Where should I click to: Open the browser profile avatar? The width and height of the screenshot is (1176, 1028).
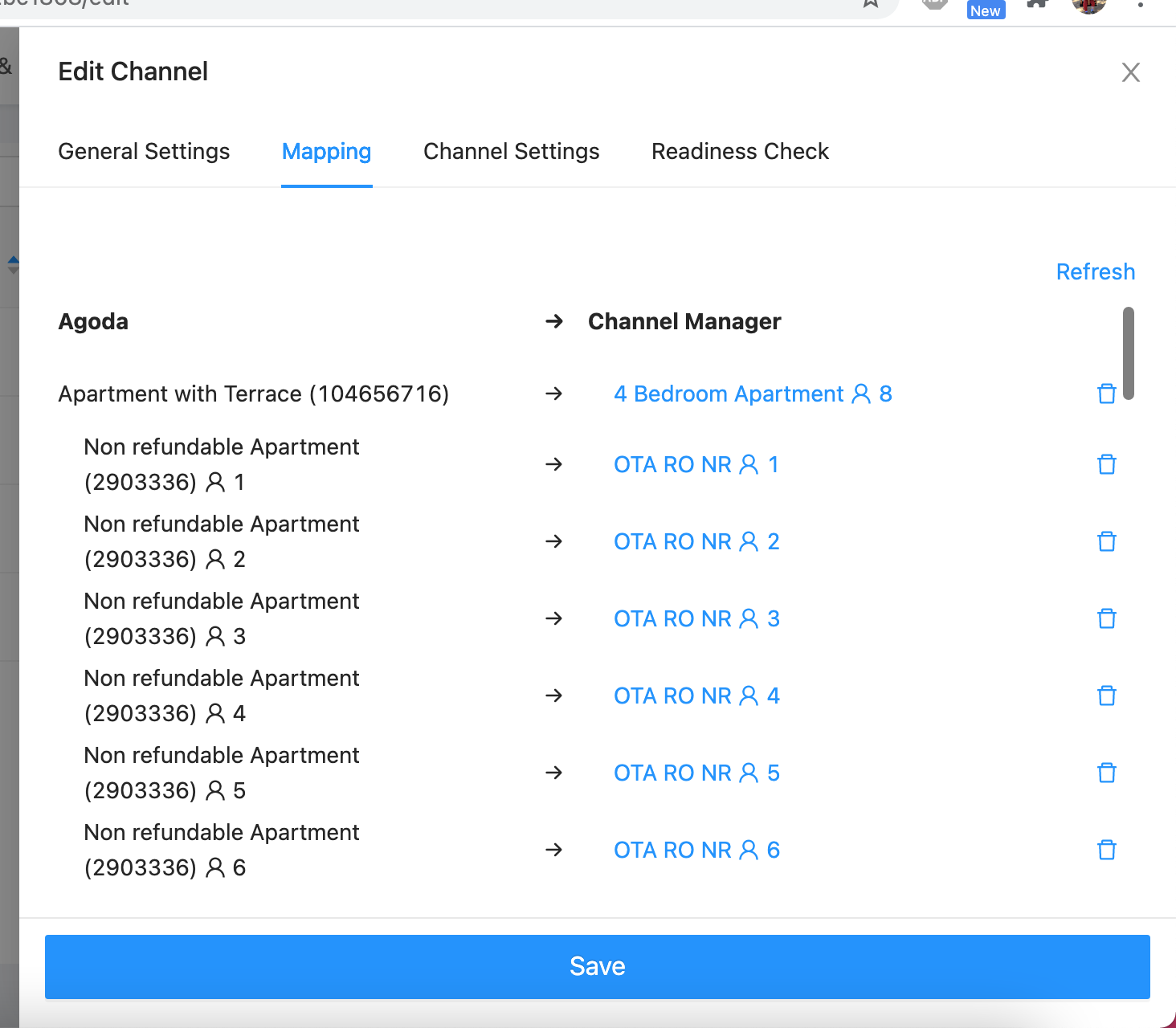click(1089, 6)
